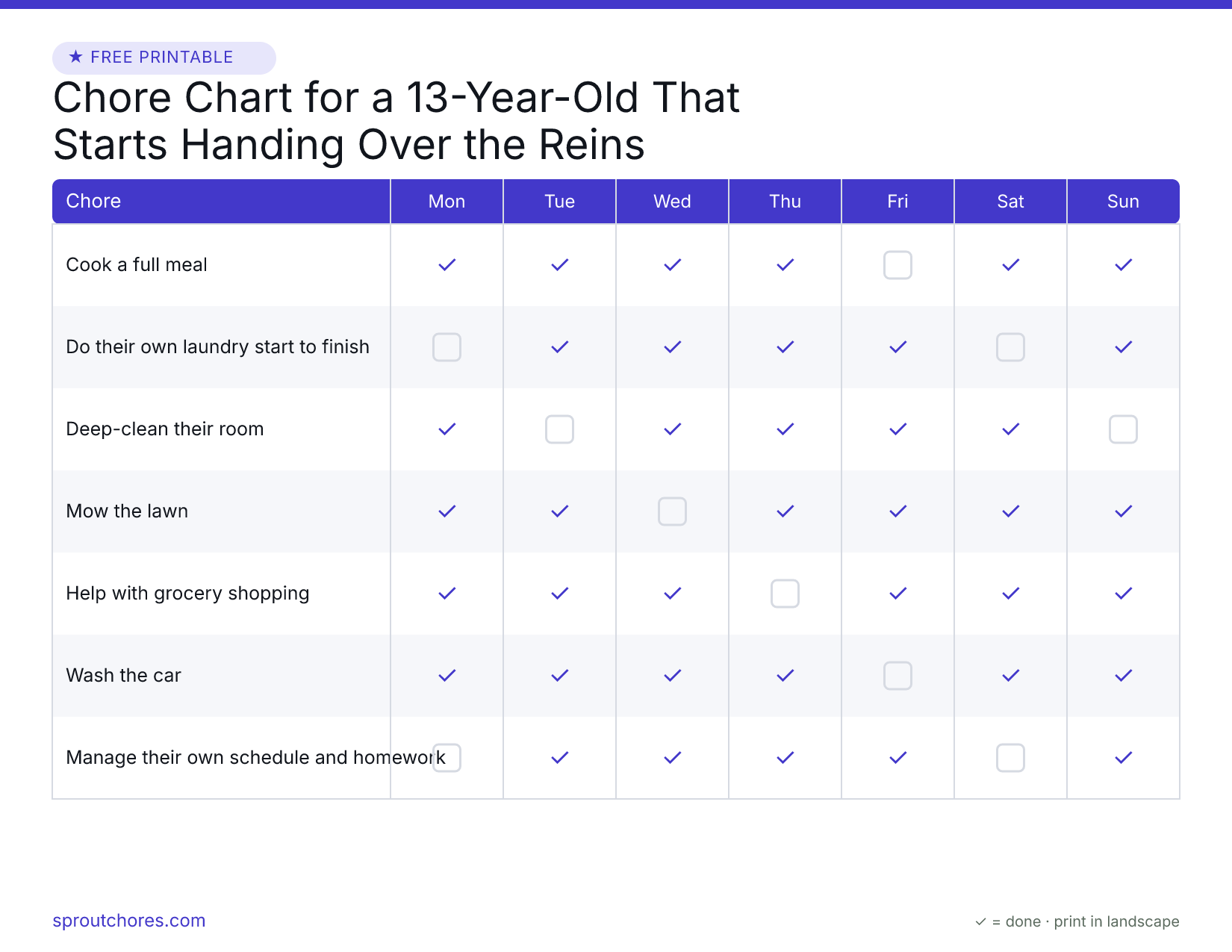Select the Mon column header
The width and height of the screenshot is (1232, 952).
pyautogui.click(x=447, y=201)
